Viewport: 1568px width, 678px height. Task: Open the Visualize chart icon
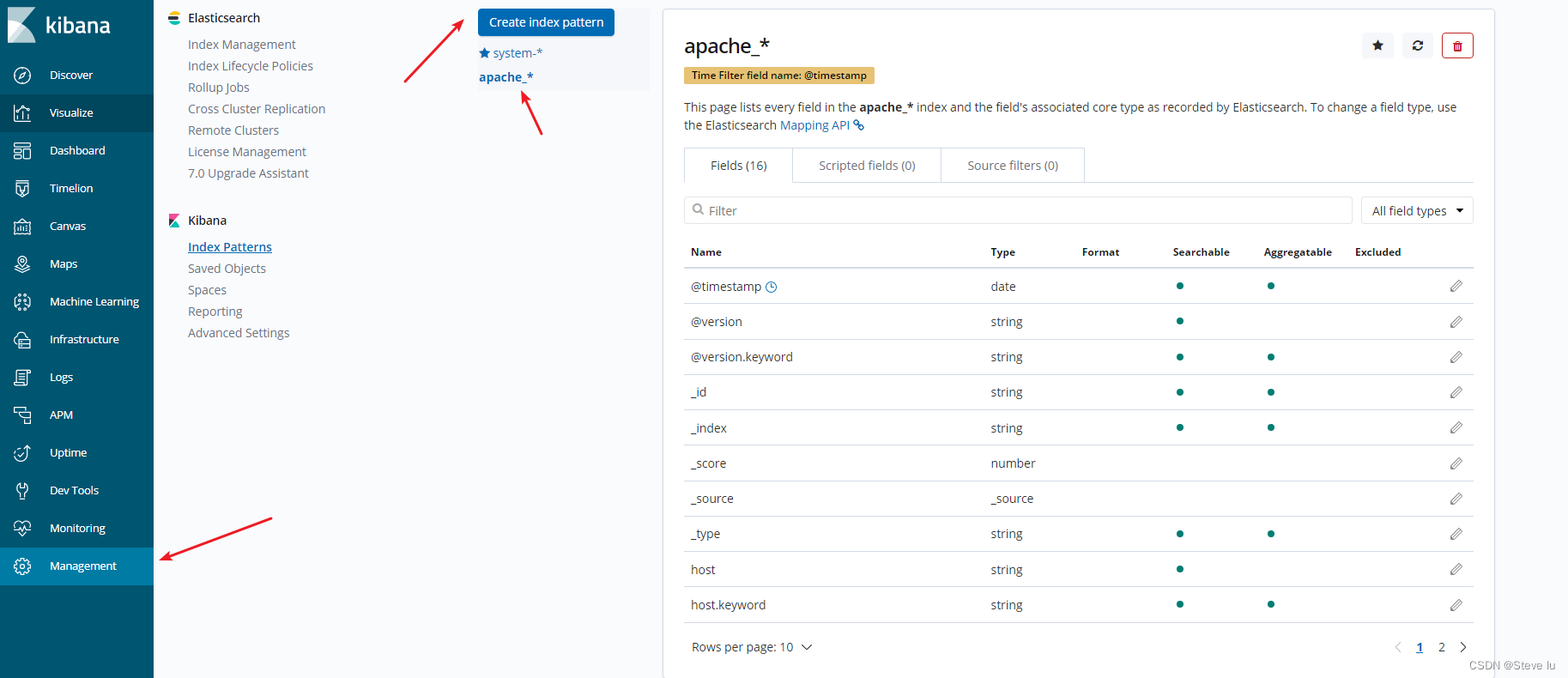(x=22, y=113)
